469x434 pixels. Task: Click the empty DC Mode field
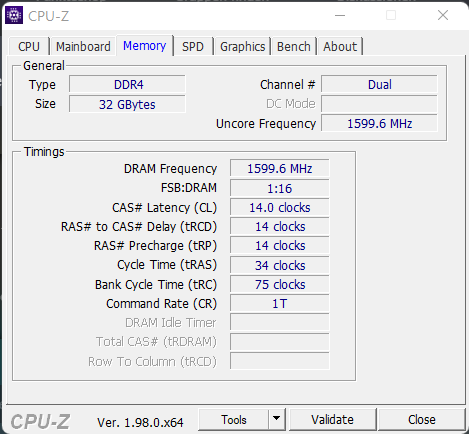379,104
